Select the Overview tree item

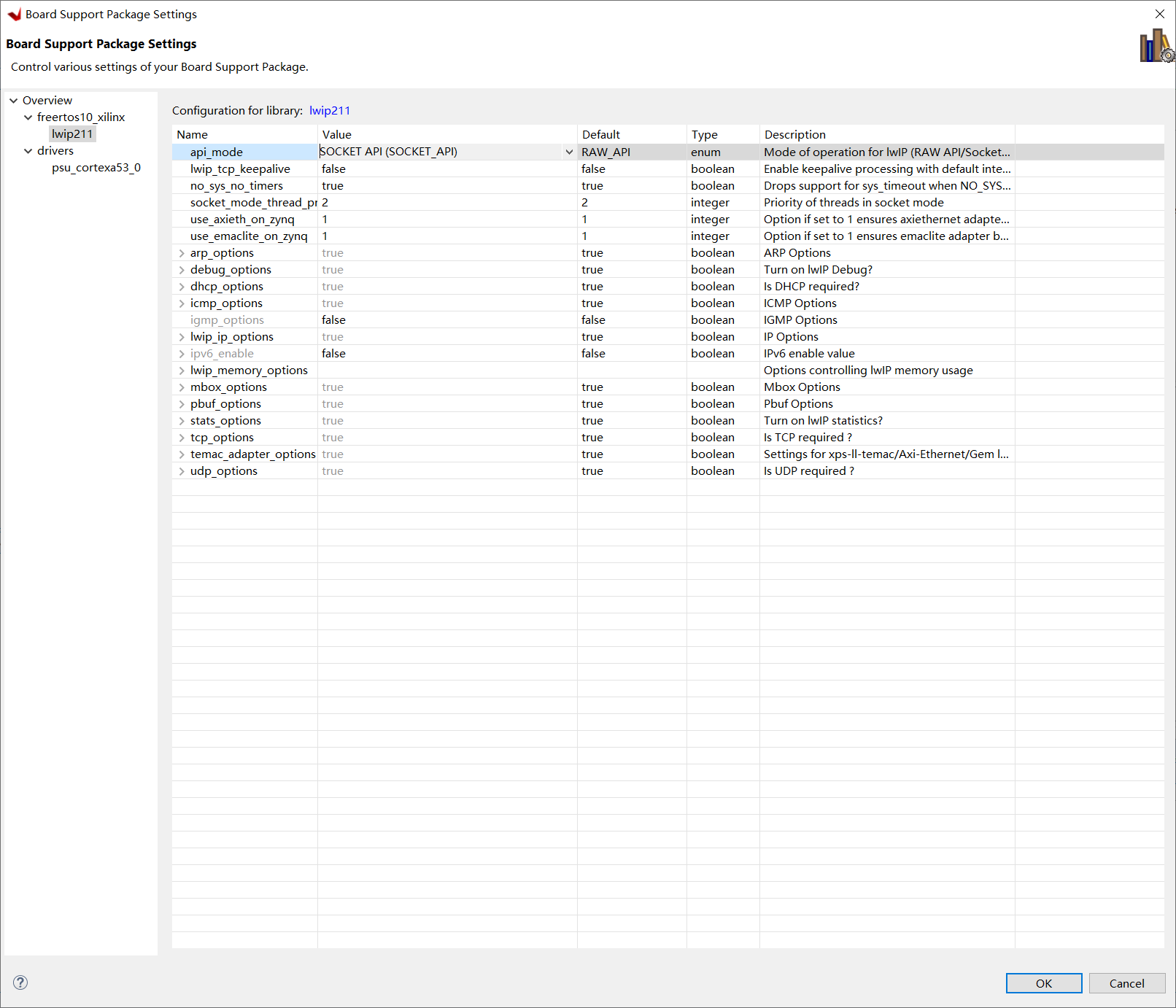[47, 101]
